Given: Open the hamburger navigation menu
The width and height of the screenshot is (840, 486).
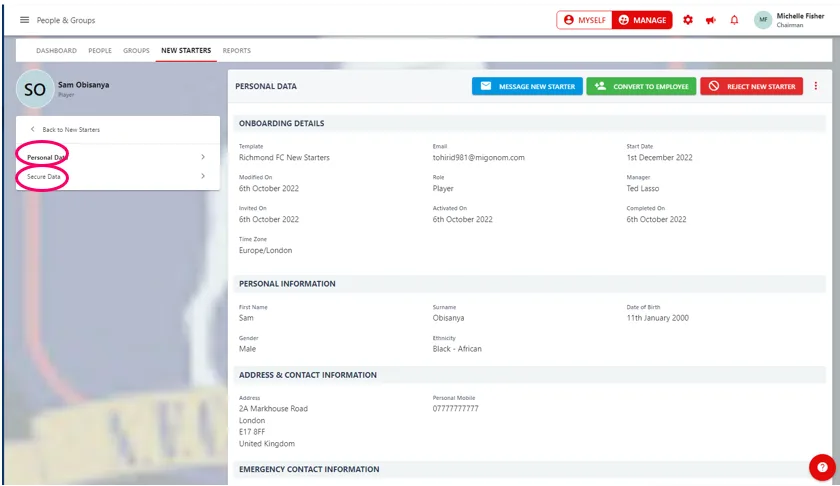Looking at the screenshot, I should click(x=25, y=20).
